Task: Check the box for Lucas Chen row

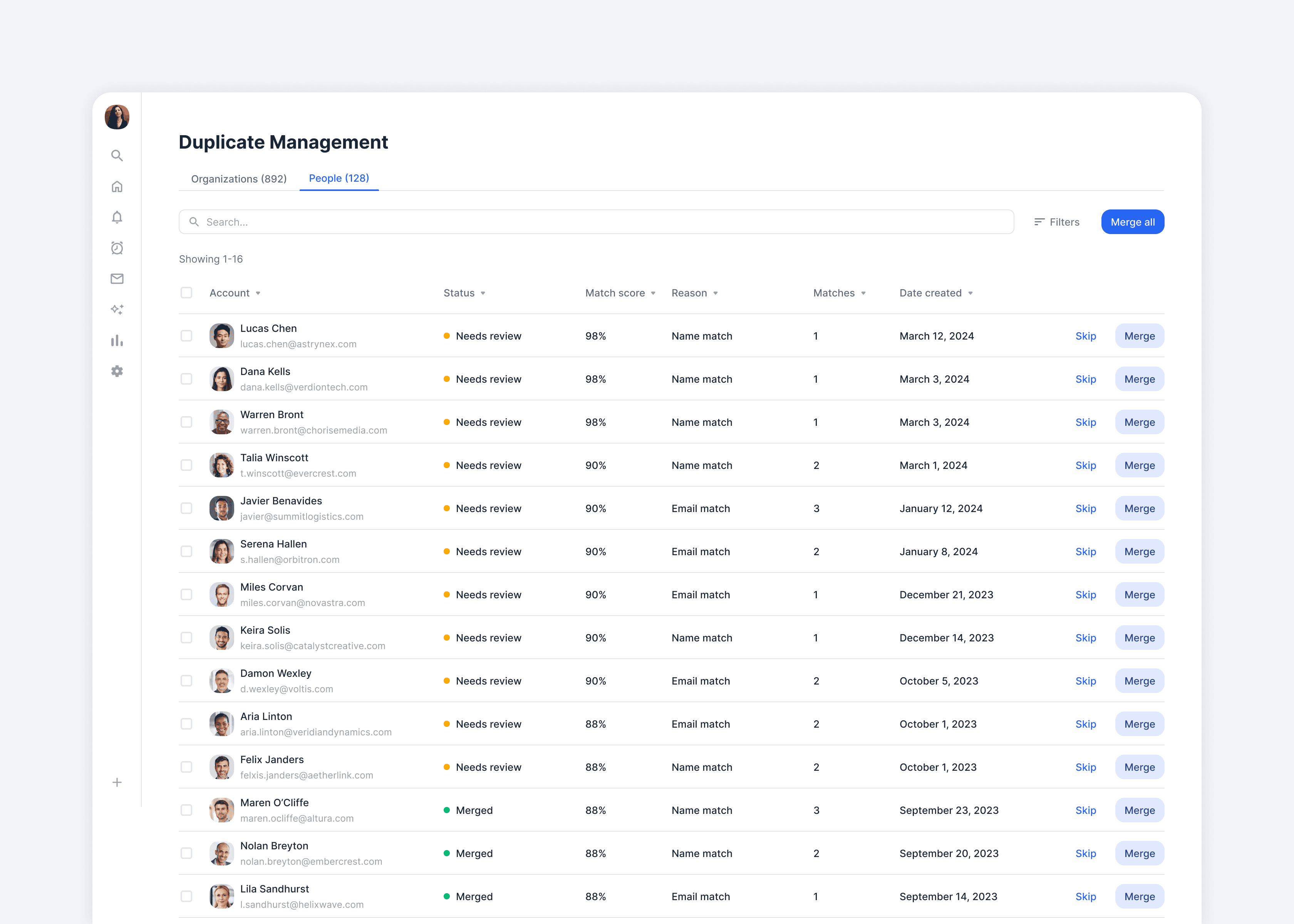Action: (x=186, y=336)
